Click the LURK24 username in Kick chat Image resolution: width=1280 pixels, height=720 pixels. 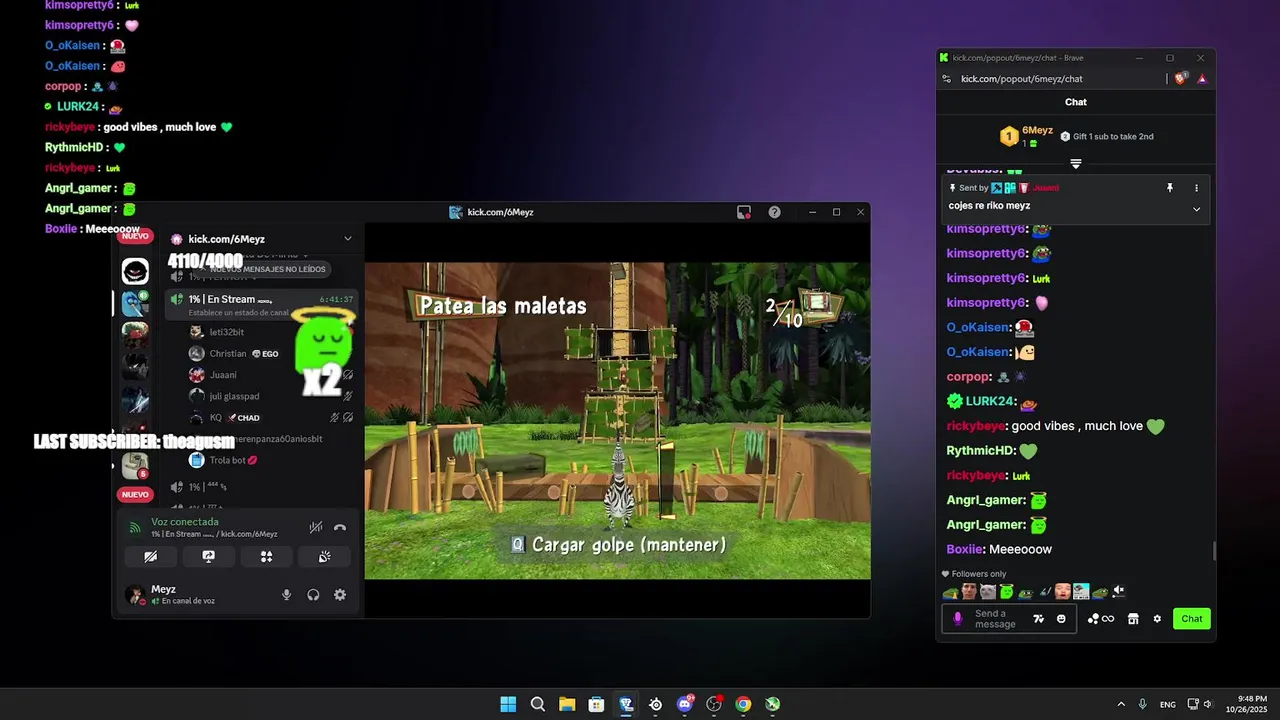pyautogui.click(x=990, y=402)
